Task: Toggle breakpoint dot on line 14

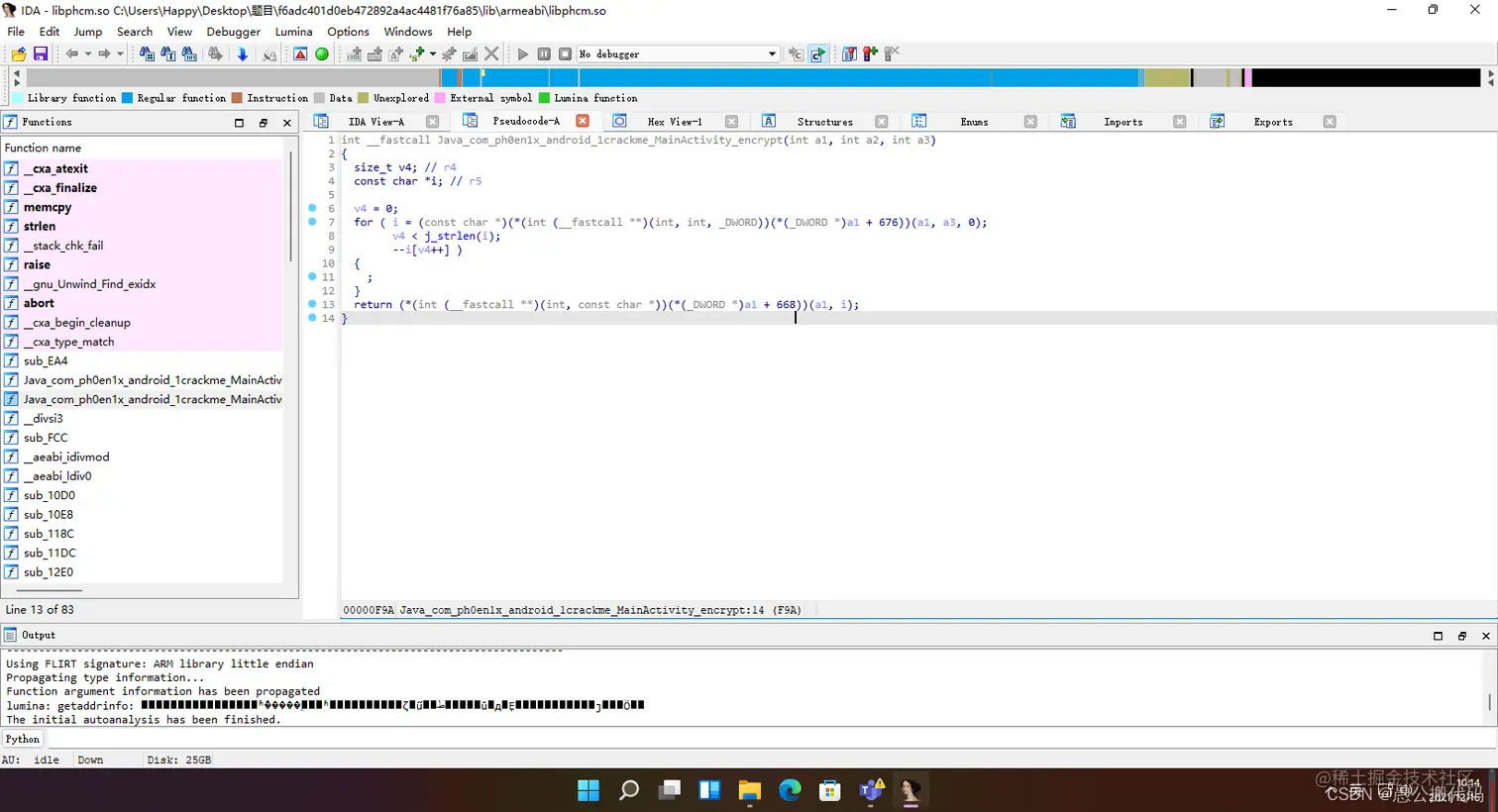Action: click(312, 318)
